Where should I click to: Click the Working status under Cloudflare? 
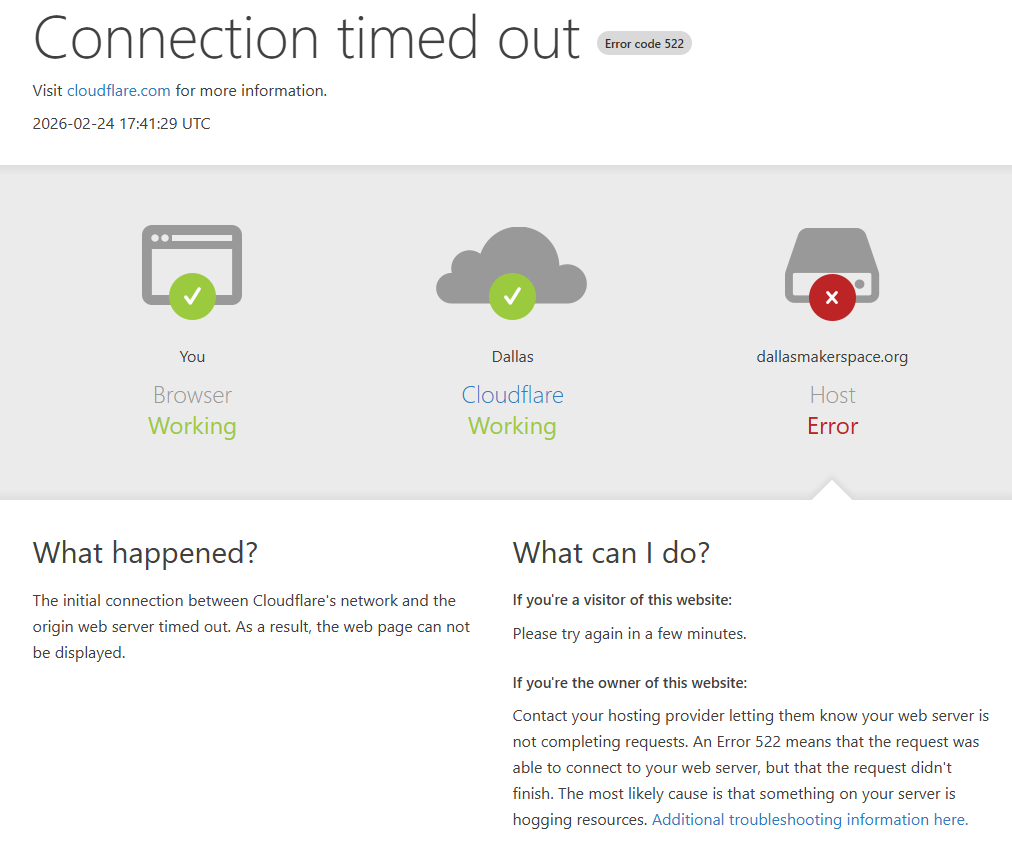click(512, 426)
